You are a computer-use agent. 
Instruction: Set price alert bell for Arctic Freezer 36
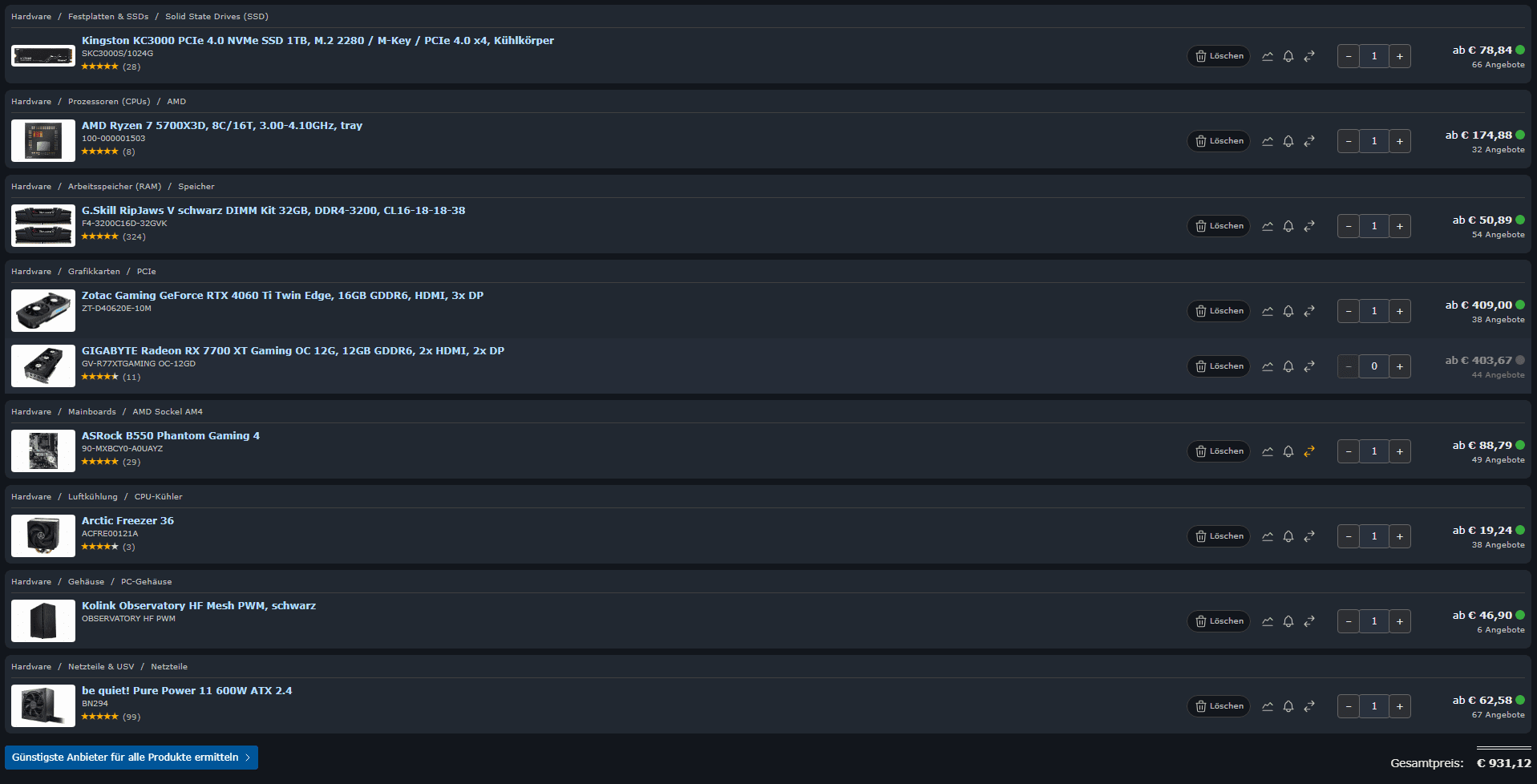click(1288, 536)
